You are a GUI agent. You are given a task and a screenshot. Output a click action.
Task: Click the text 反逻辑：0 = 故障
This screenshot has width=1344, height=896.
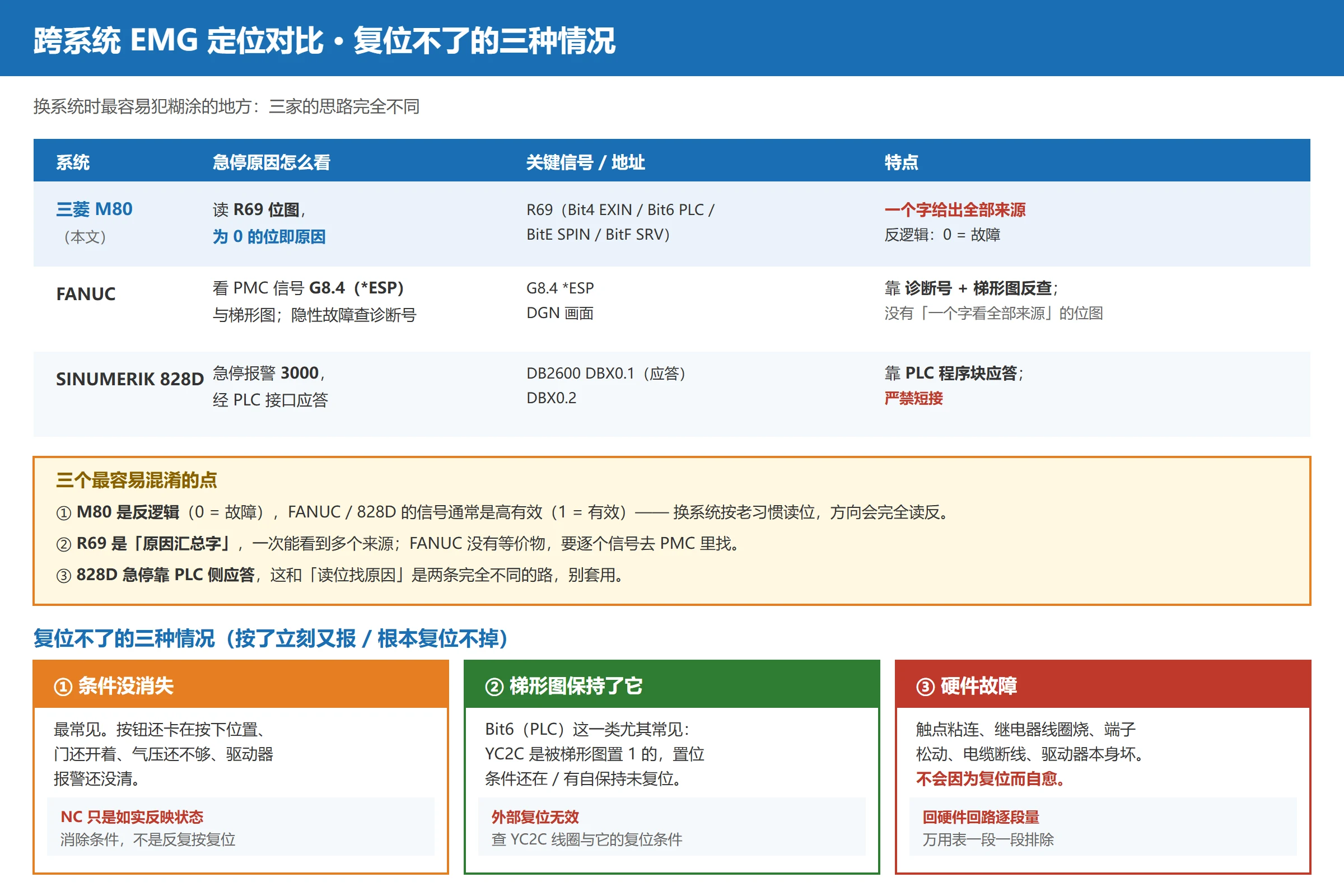pos(942,234)
